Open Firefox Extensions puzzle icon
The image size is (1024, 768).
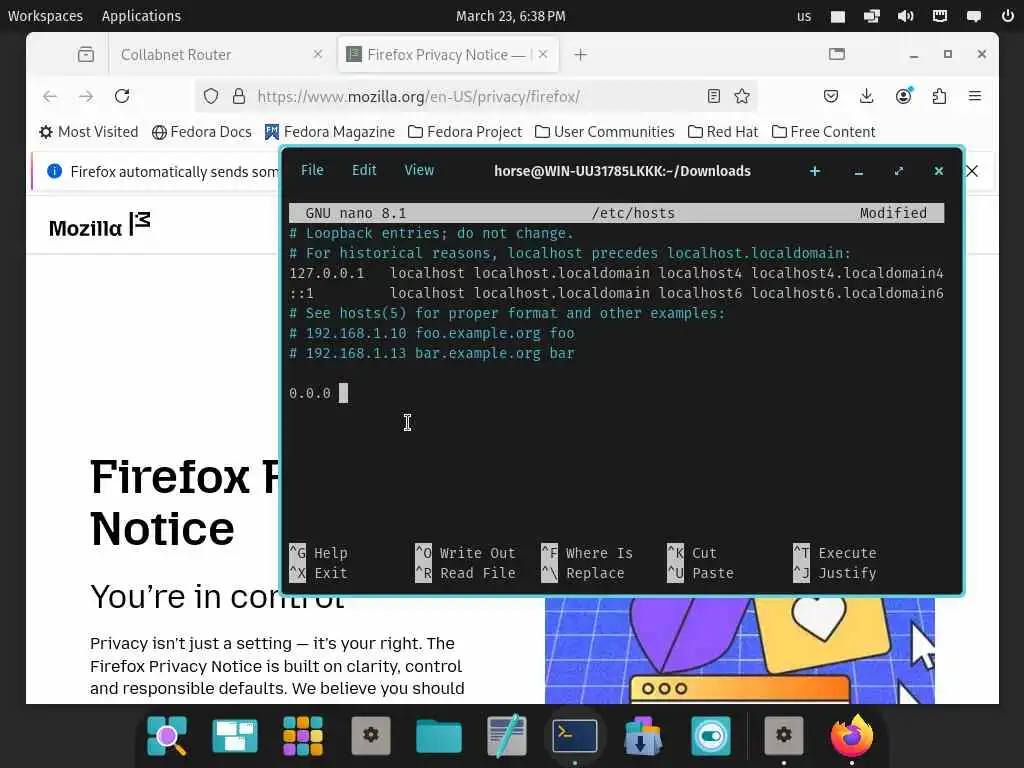coord(939,97)
